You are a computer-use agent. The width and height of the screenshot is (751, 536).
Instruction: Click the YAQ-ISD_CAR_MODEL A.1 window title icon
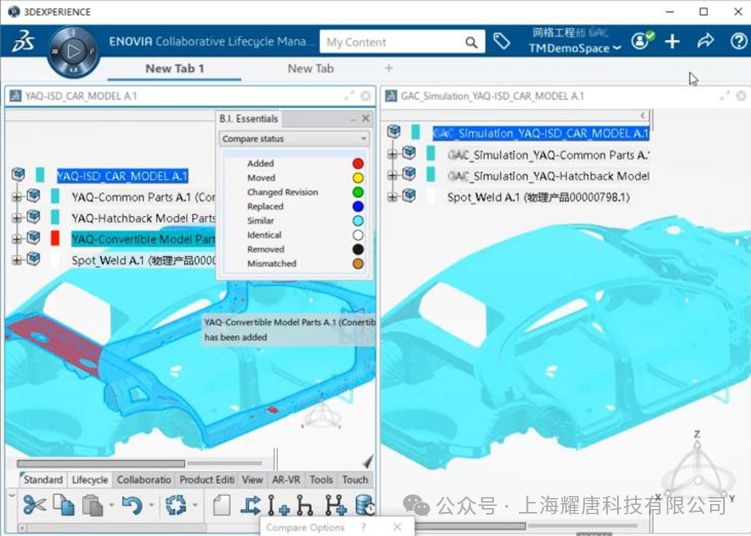click(15, 96)
